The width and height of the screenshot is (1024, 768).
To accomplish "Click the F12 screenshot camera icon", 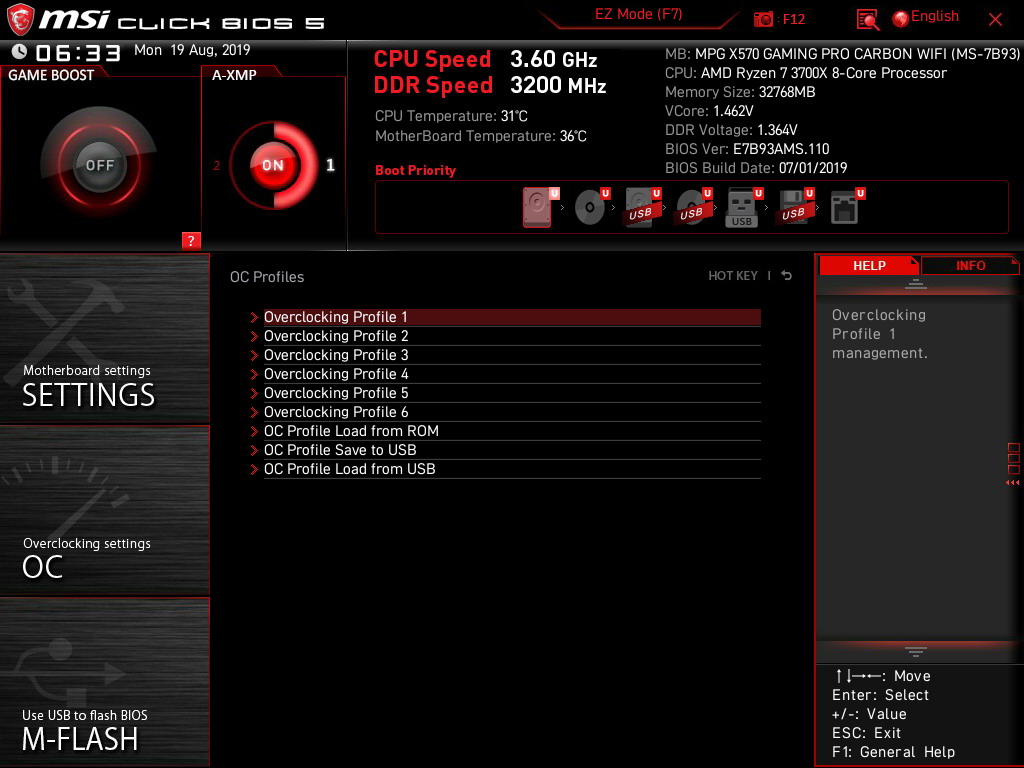I will pyautogui.click(x=763, y=19).
